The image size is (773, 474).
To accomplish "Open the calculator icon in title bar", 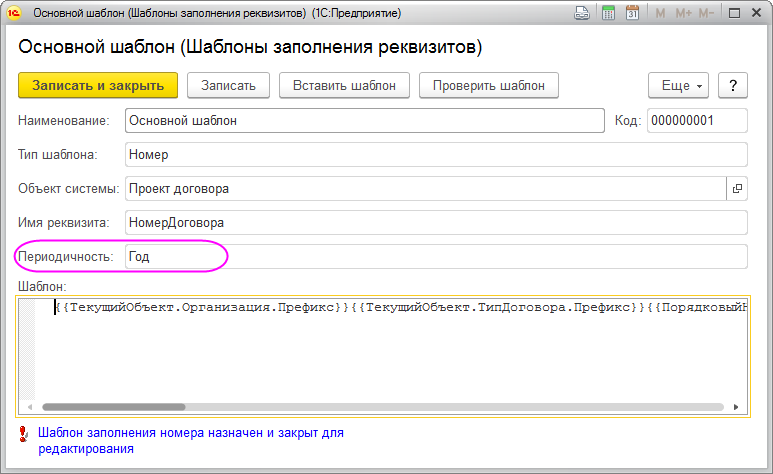I will [608, 14].
